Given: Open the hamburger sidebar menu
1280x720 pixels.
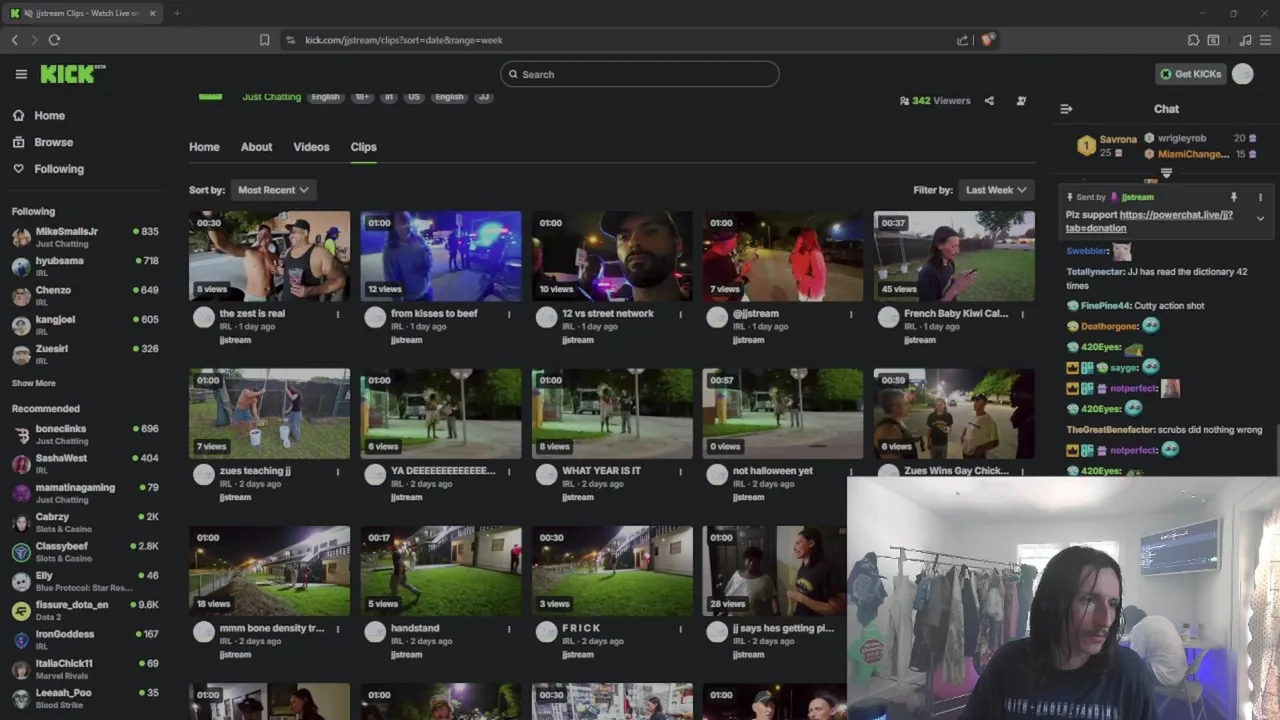Looking at the screenshot, I should click(x=21, y=74).
